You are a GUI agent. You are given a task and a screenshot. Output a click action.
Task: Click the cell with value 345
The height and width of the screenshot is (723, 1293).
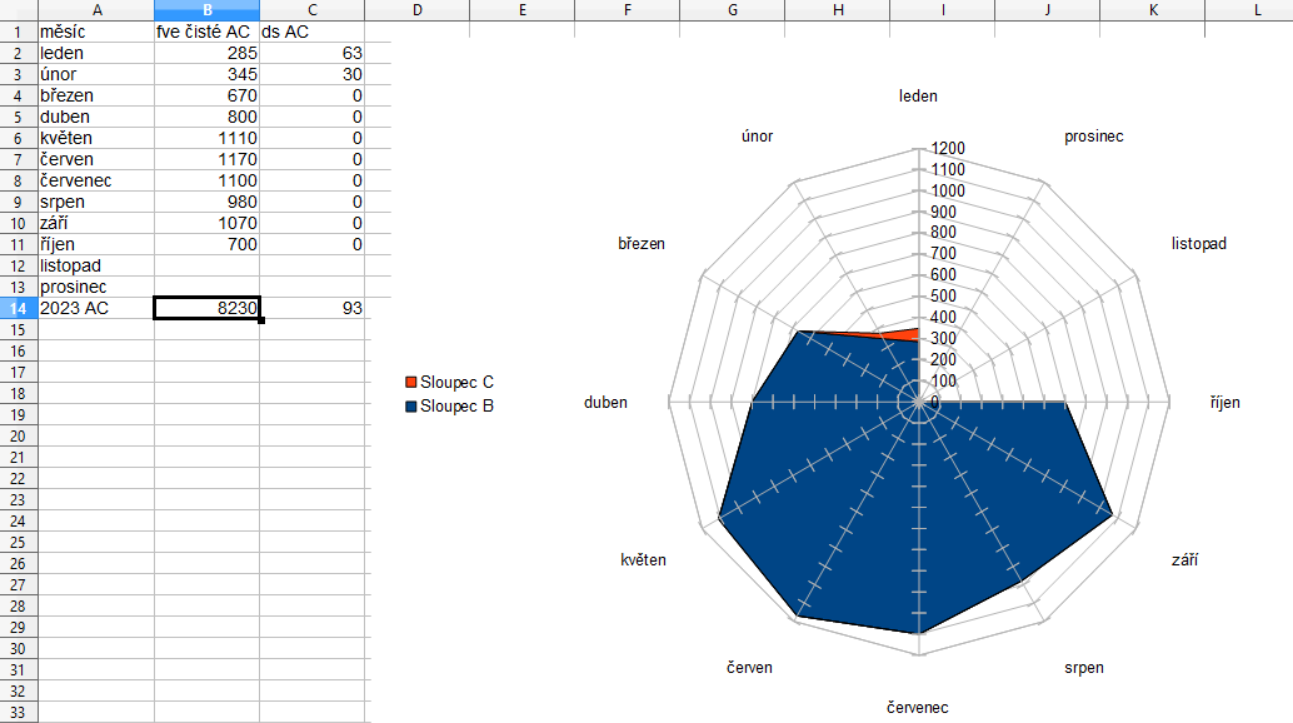point(207,74)
